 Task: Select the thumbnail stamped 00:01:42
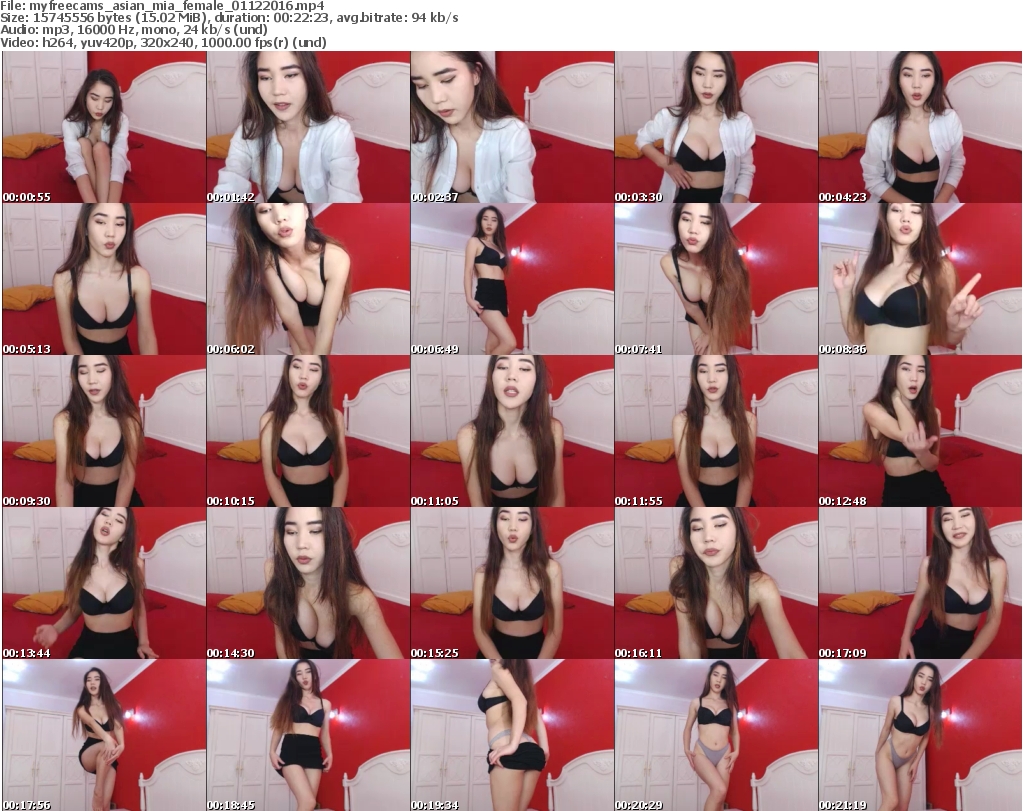click(x=308, y=127)
